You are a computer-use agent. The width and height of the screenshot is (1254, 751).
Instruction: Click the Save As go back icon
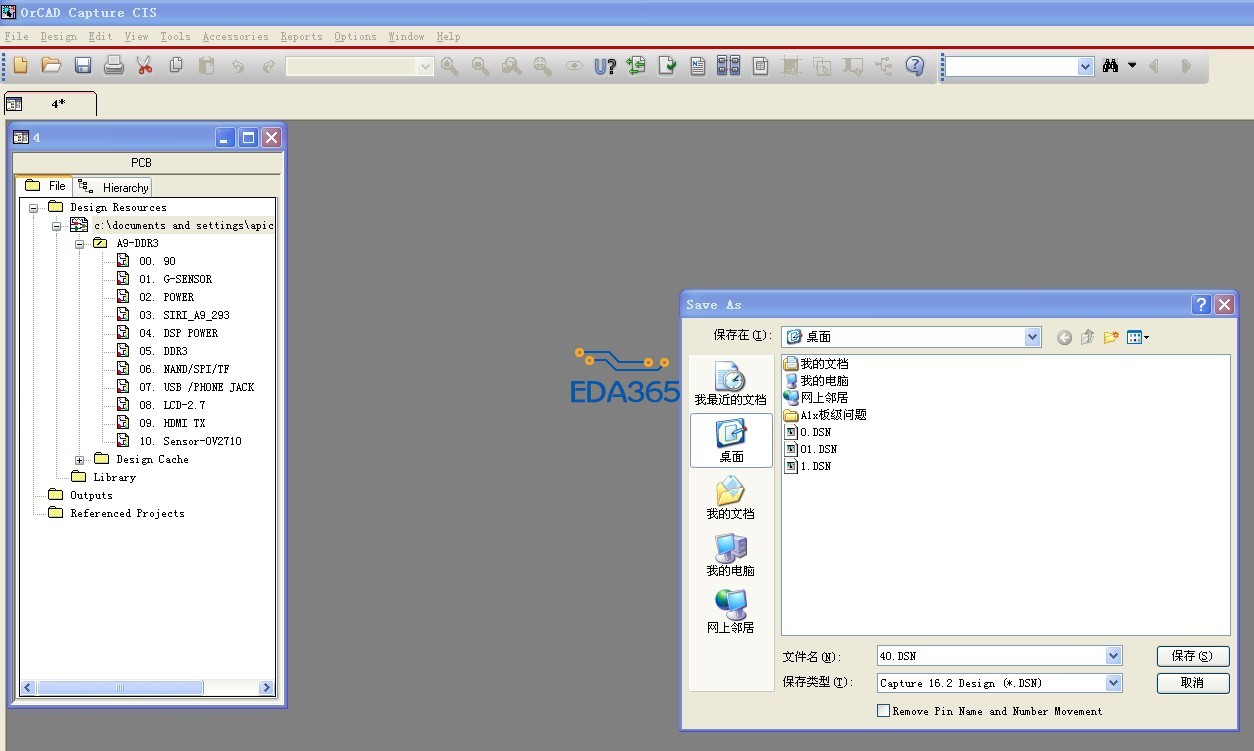tap(1064, 338)
